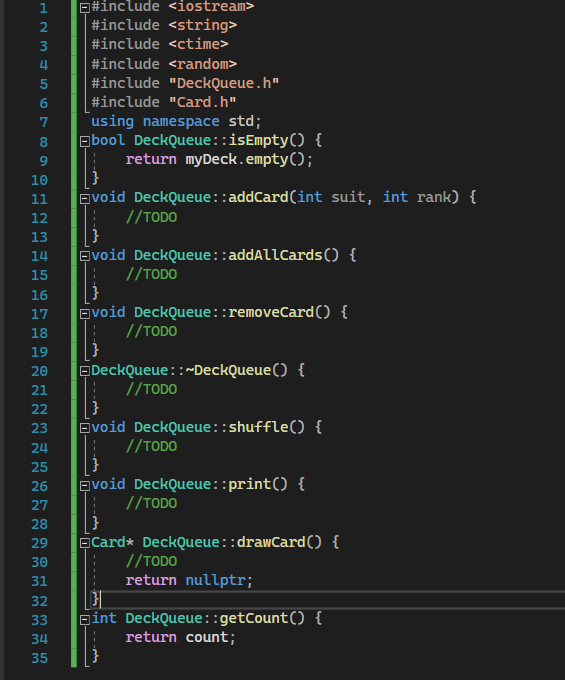Click the getCount function name

click(x=254, y=619)
